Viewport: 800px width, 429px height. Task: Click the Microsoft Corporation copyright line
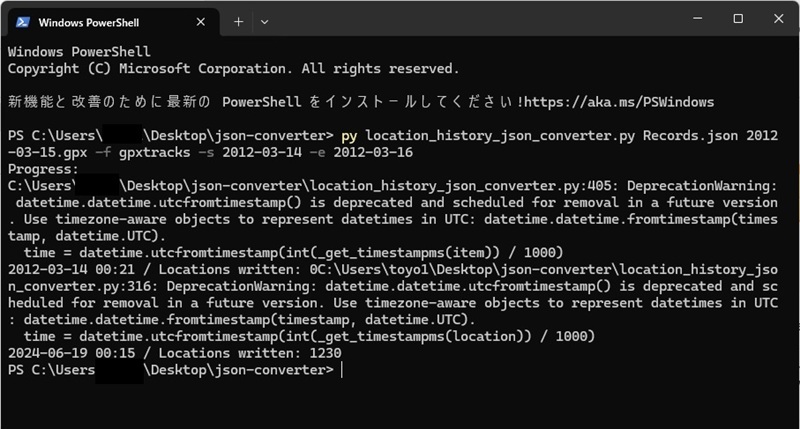(x=233, y=69)
